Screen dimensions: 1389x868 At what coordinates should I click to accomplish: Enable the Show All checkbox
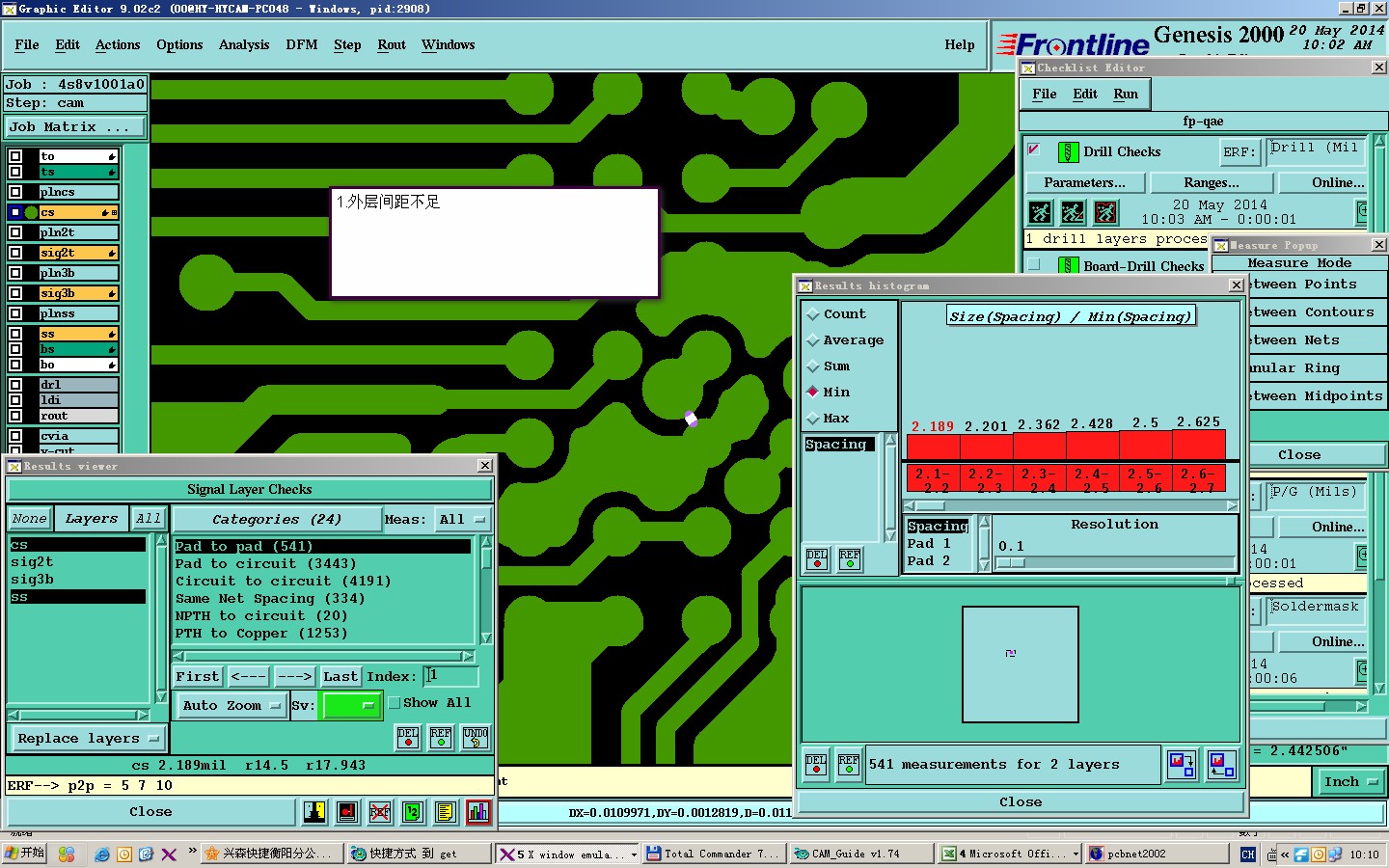coord(394,703)
